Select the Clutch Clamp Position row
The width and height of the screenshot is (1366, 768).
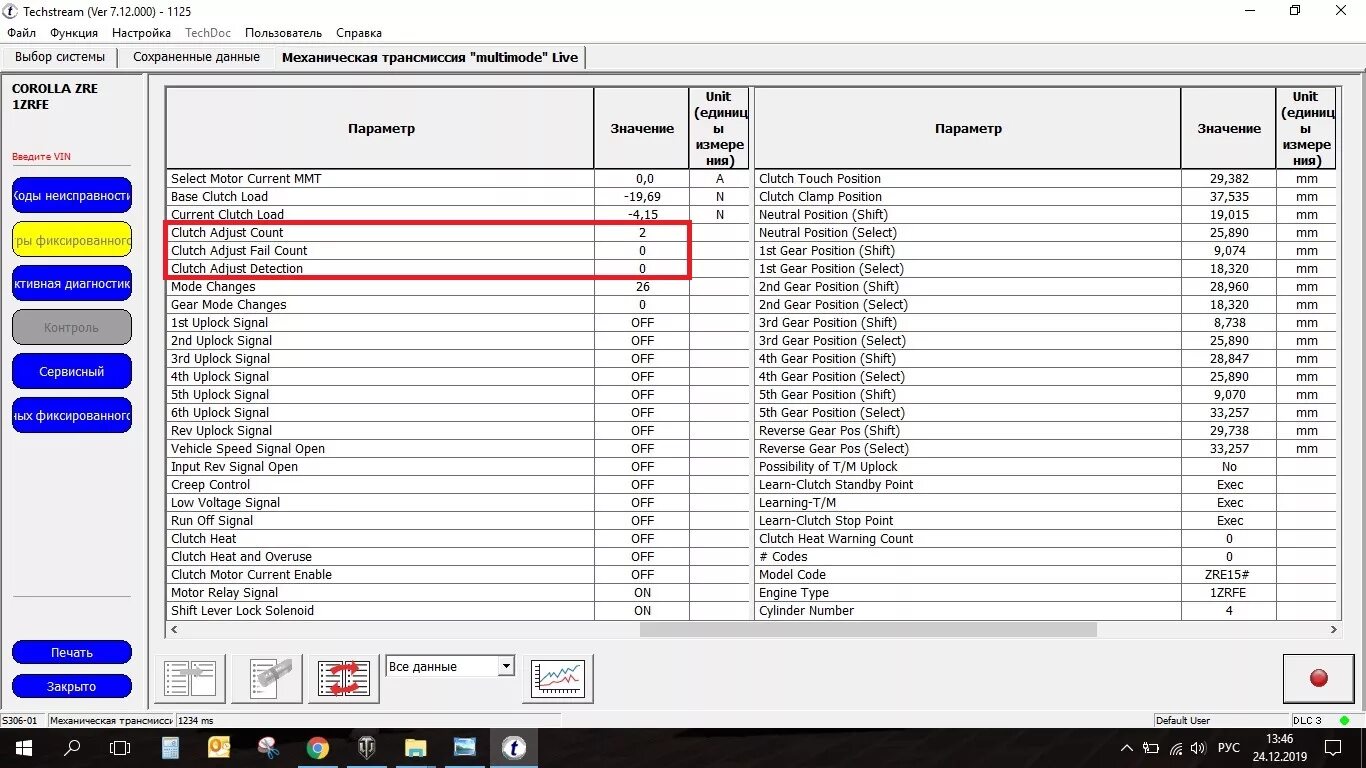pos(1045,196)
